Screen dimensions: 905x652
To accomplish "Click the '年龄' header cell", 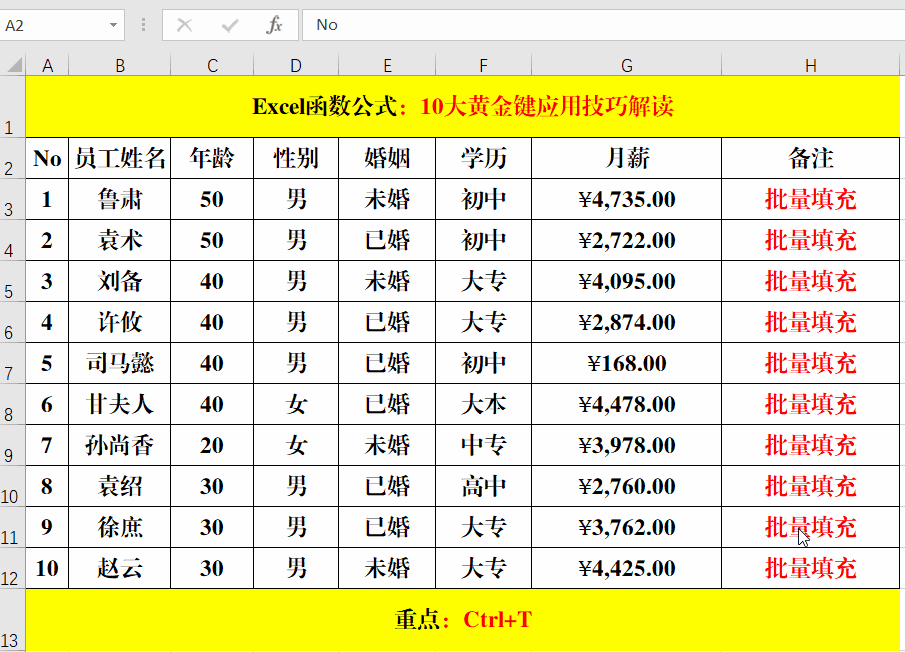I will tap(212, 158).
